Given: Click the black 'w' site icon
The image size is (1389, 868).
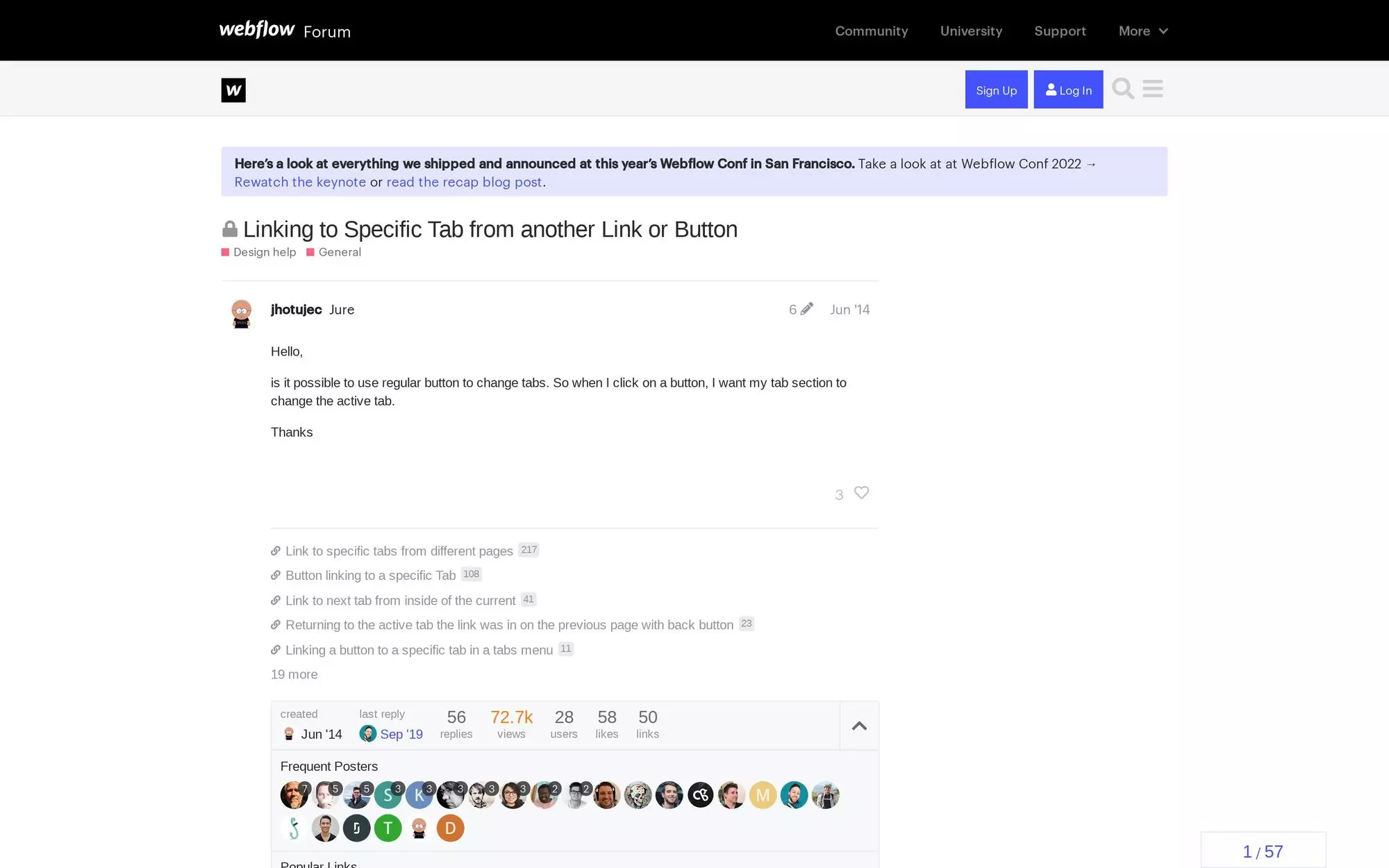Looking at the screenshot, I should point(233,90).
